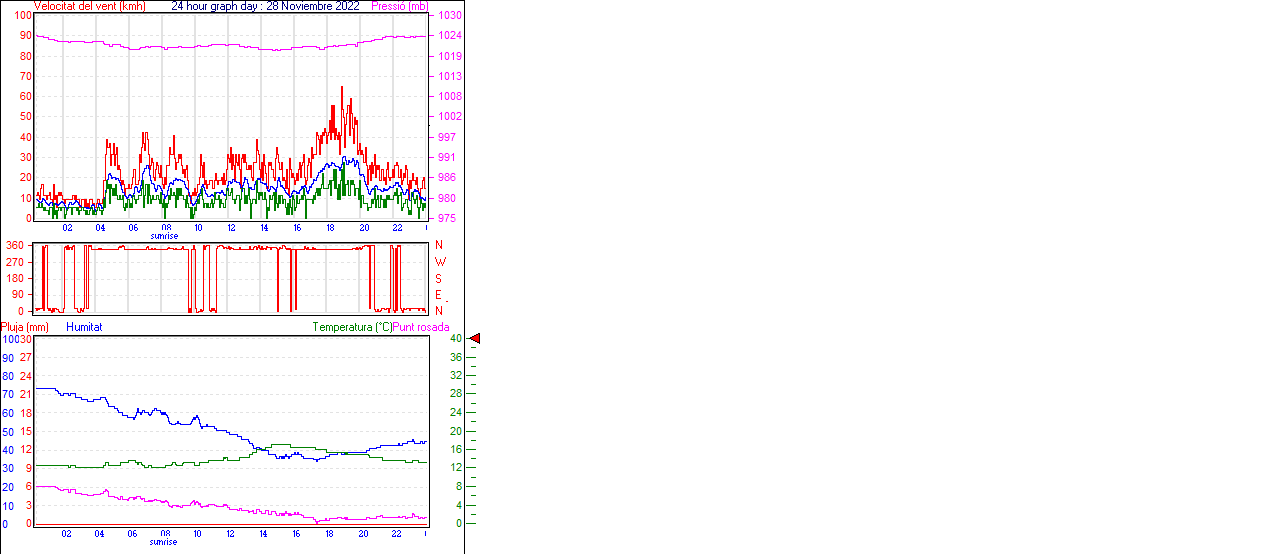Click the green 20 value on the temperature axis
The image size is (1280, 554).
click(x=454, y=431)
